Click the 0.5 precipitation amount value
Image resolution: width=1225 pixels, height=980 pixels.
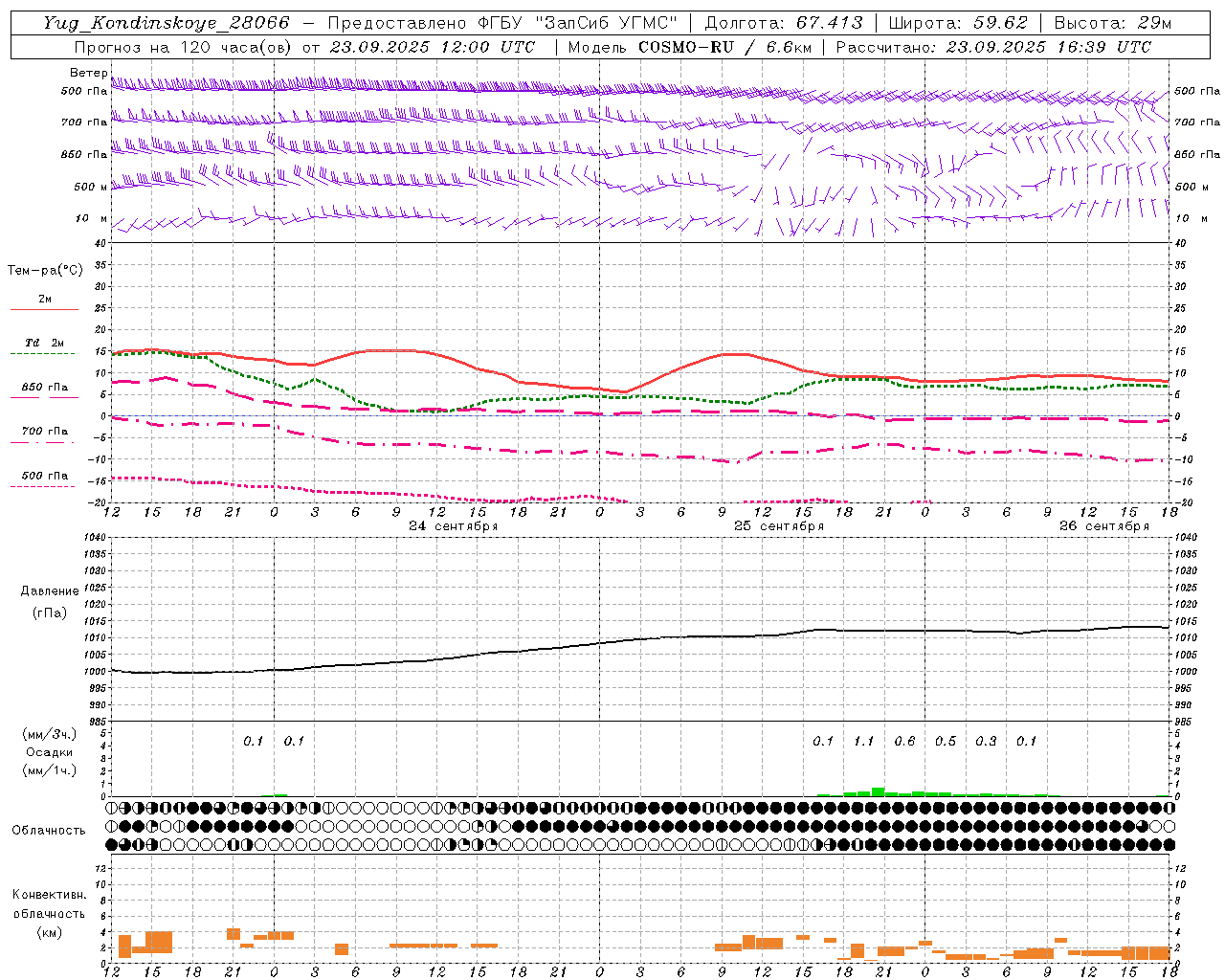click(x=946, y=742)
